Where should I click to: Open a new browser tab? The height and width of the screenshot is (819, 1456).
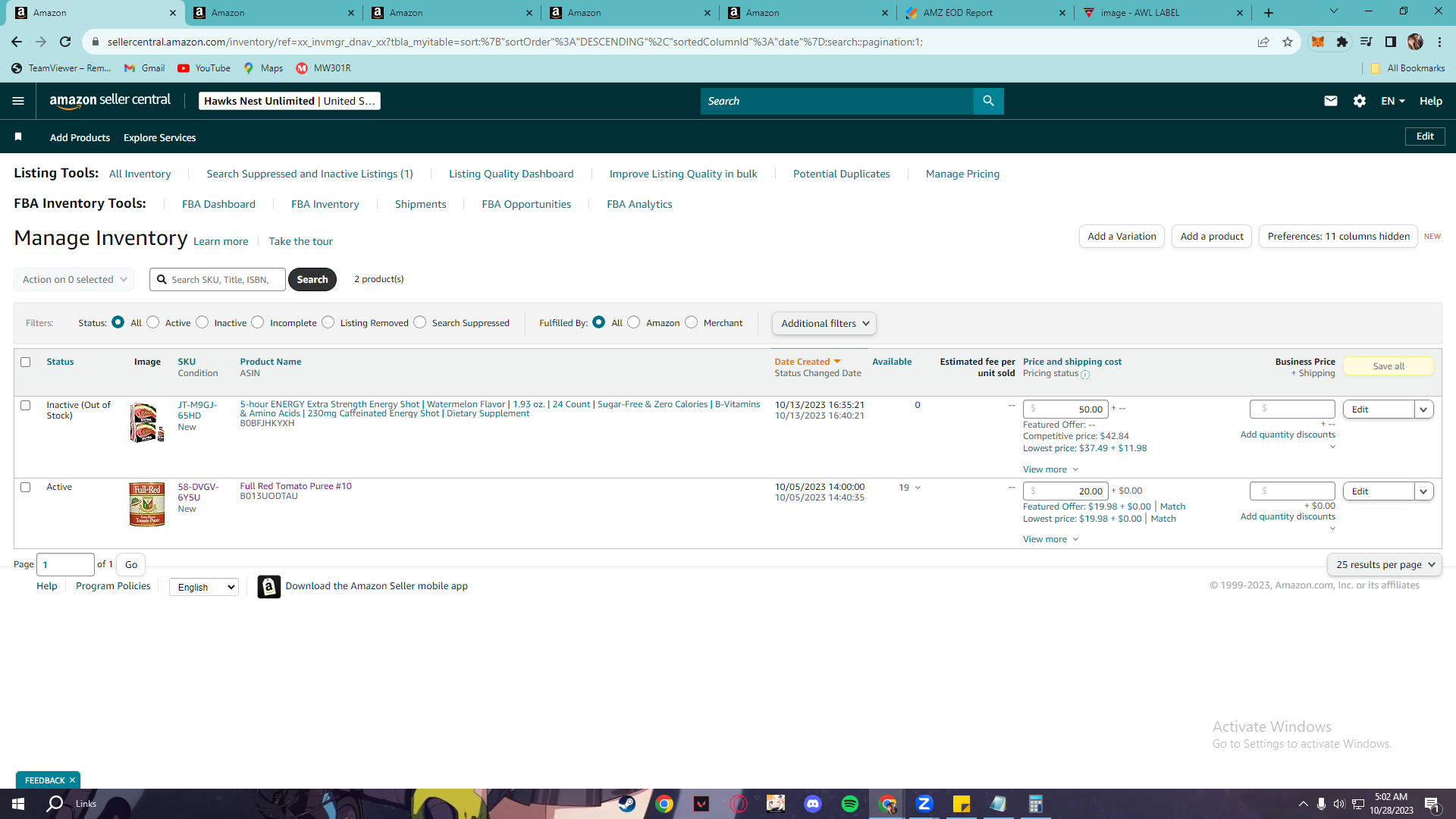coord(1269,13)
